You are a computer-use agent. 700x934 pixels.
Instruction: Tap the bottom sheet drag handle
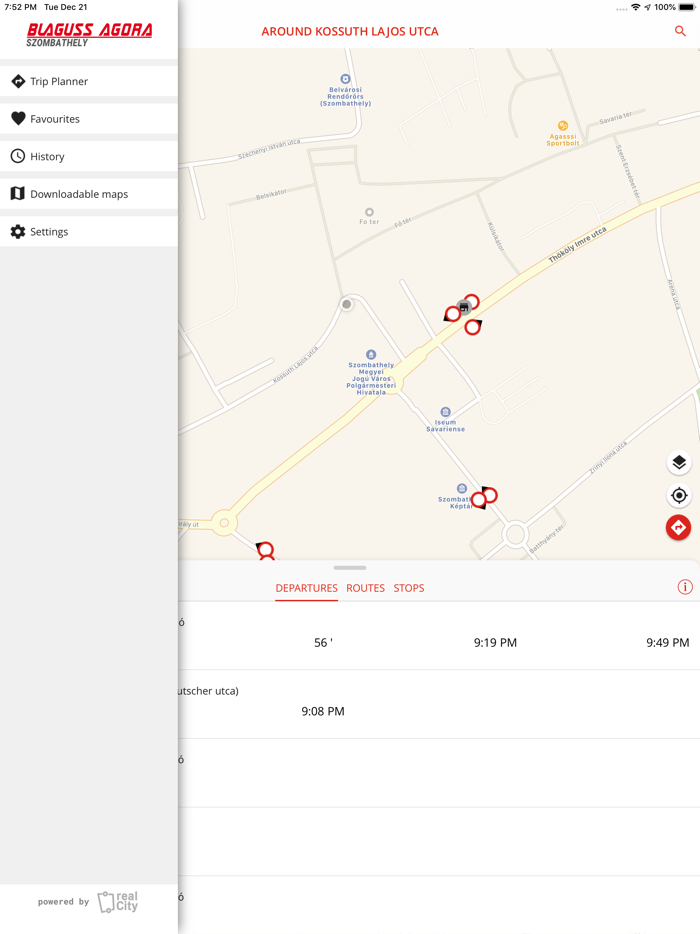(x=350, y=568)
